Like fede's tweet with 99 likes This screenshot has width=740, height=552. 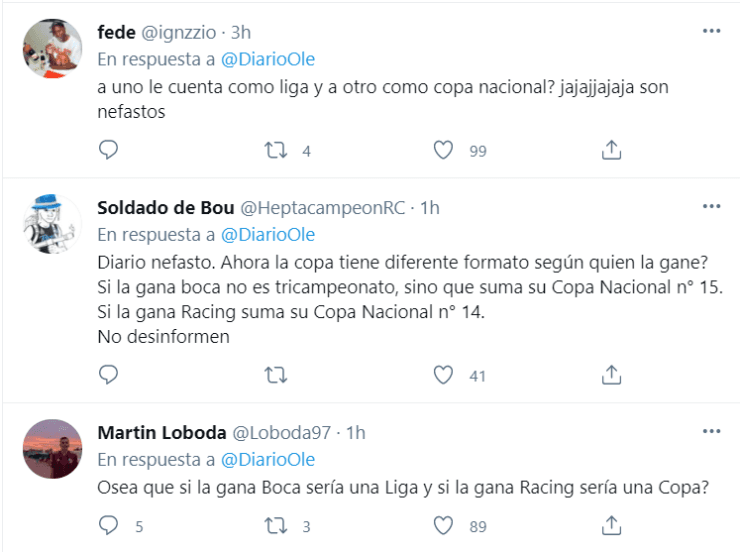coord(443,150)
